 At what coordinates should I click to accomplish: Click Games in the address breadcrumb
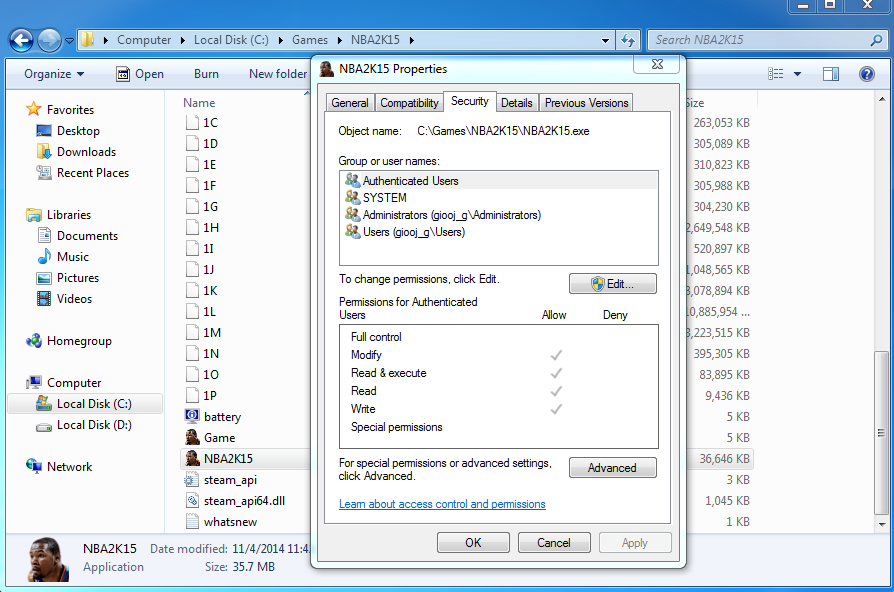tap(310, 40)
